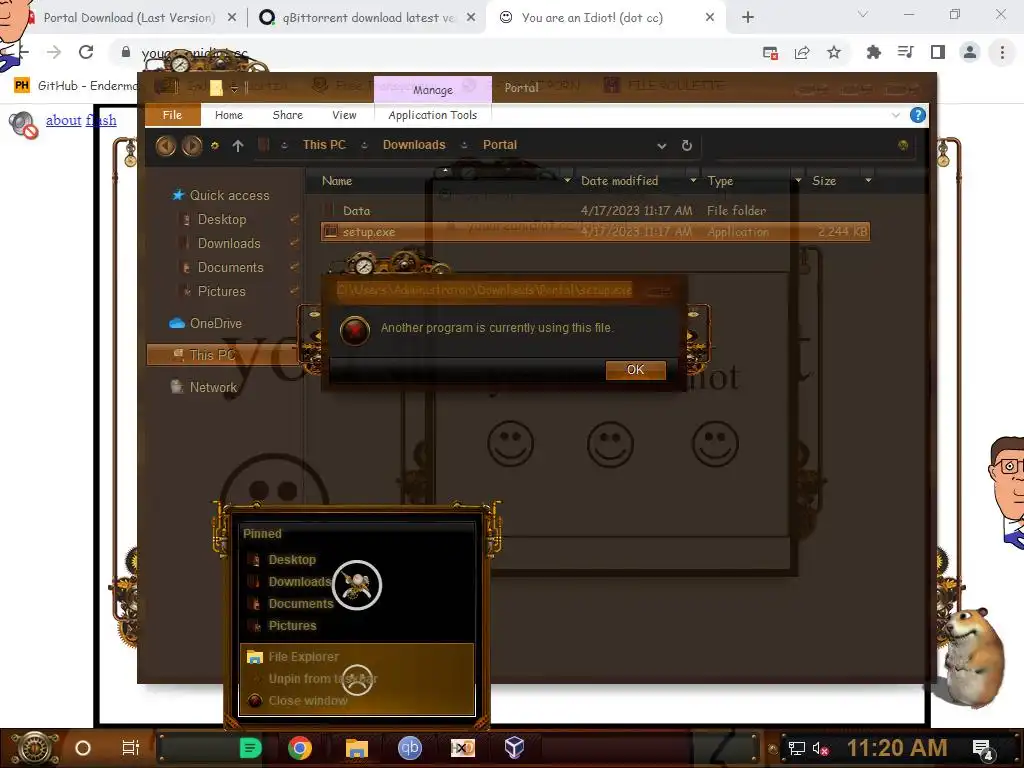Click Chrome's forward navigation arrow

pos(54,52)
